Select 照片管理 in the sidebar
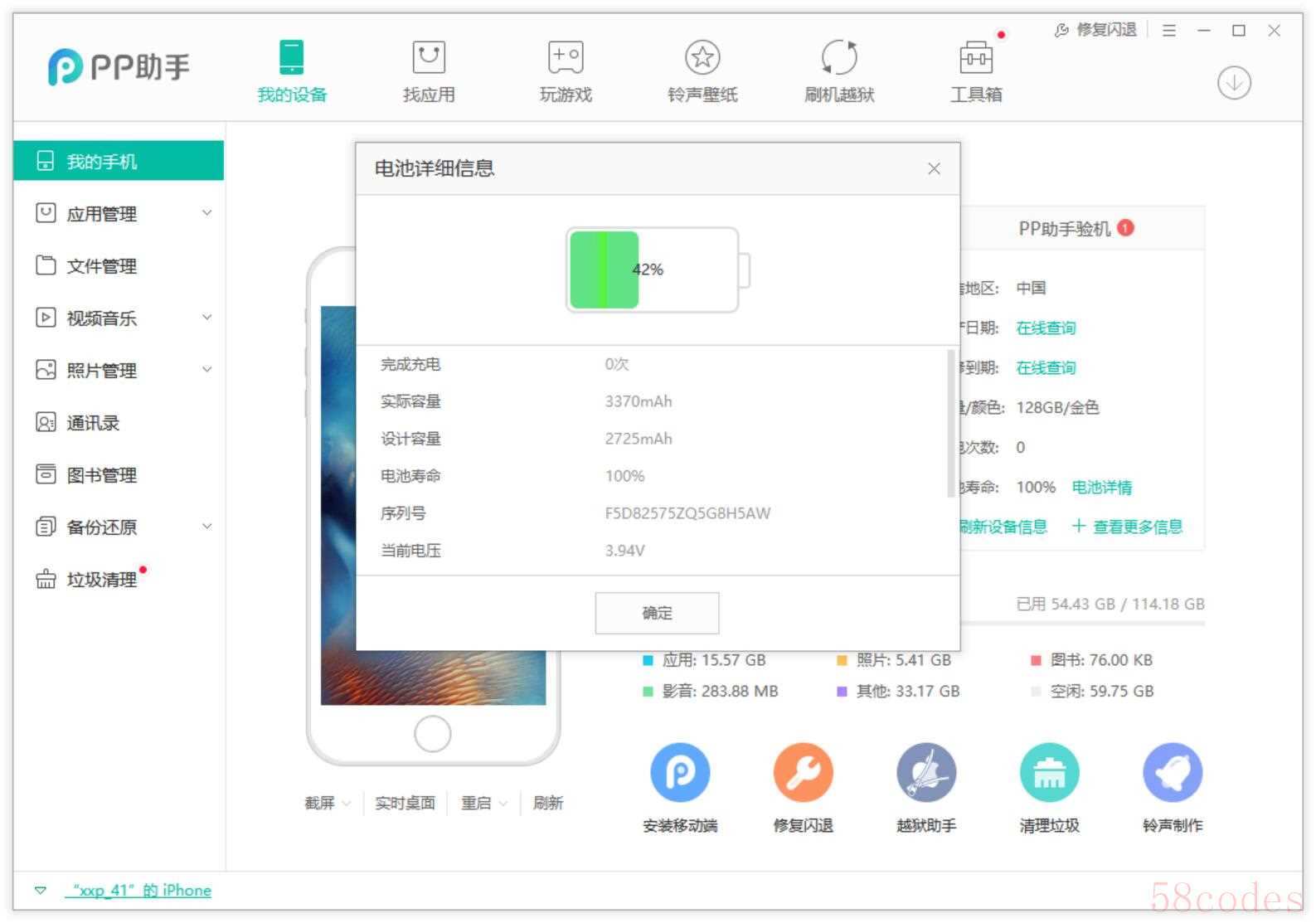The height and width of the screenshot is (923, 1316). [x=102, y=371]
